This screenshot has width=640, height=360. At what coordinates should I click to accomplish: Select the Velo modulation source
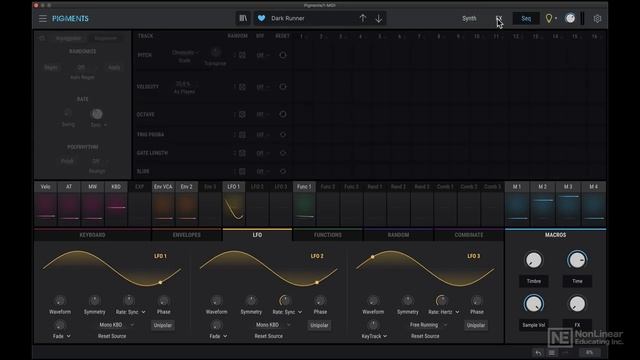(x=46, y=204)
